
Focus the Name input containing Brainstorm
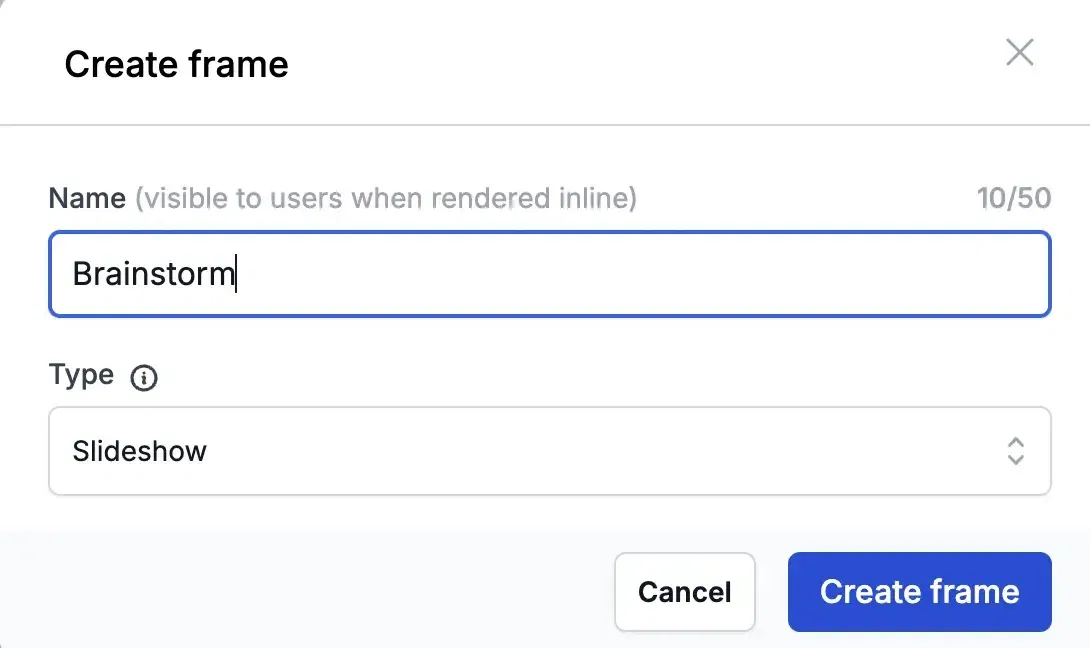click(x=549, y=274)
